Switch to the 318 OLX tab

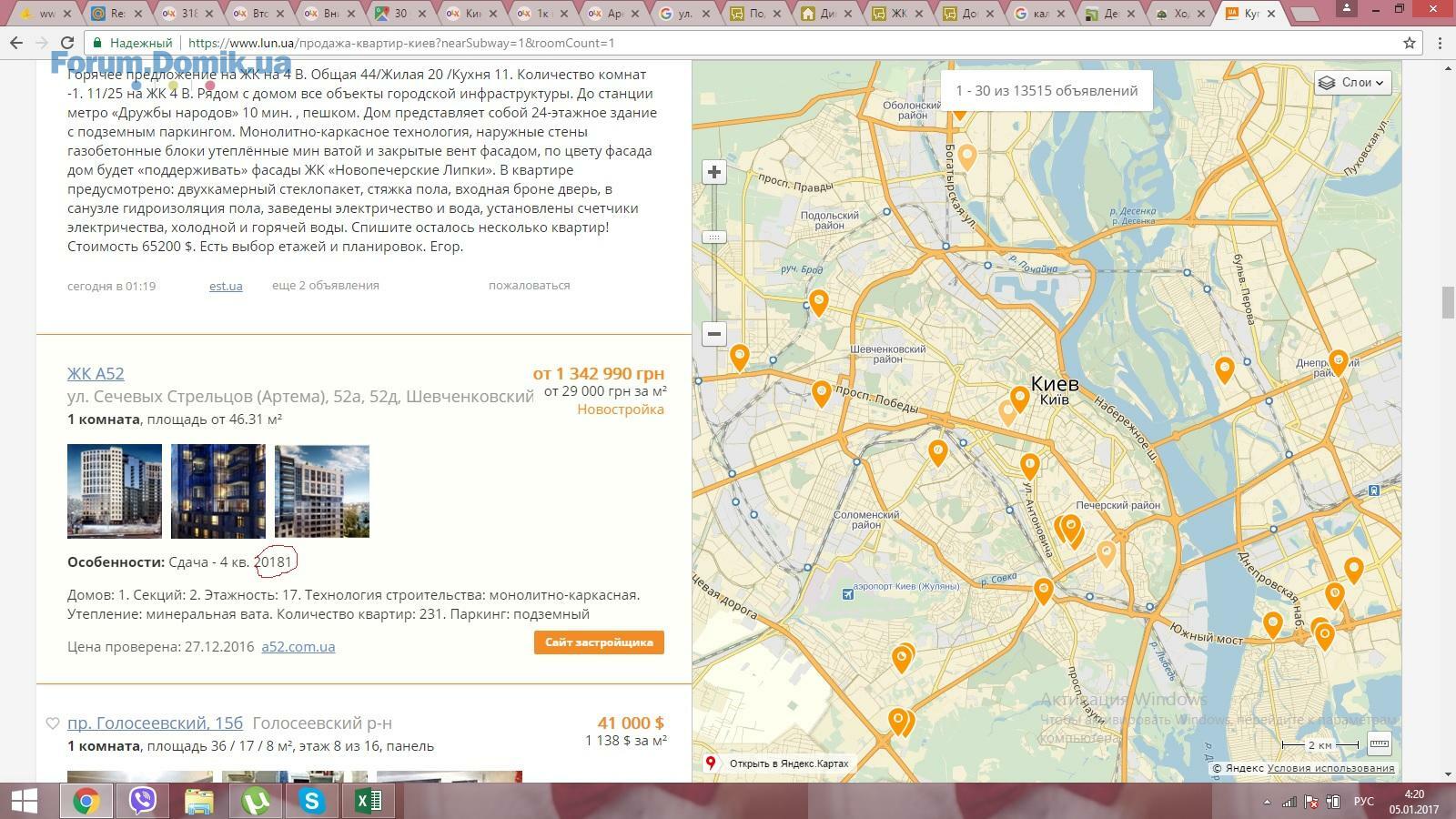click(187, 14)
